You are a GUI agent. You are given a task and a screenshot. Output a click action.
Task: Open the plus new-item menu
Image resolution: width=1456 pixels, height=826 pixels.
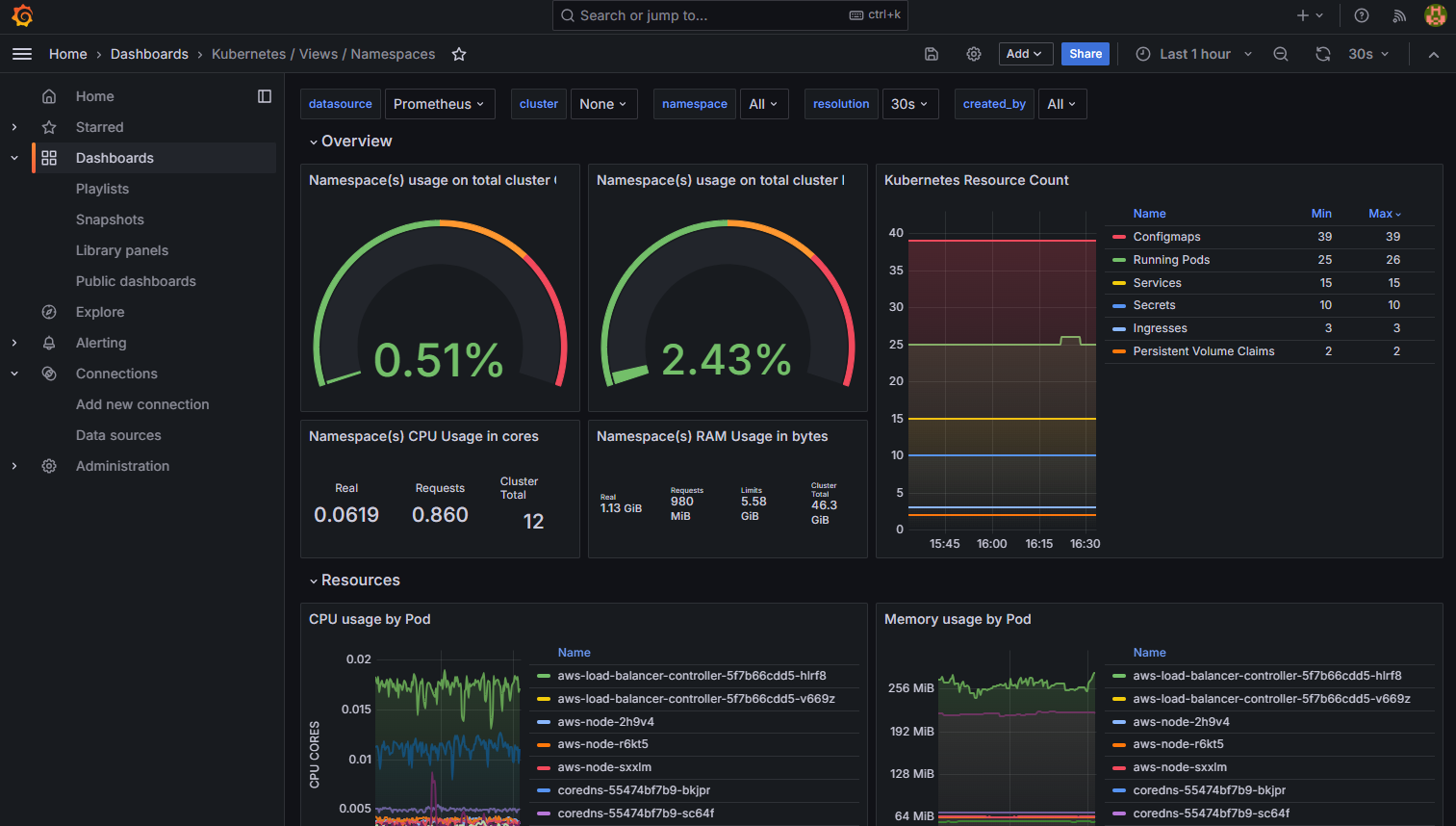pyautogui.click(x=1310, y=15)
